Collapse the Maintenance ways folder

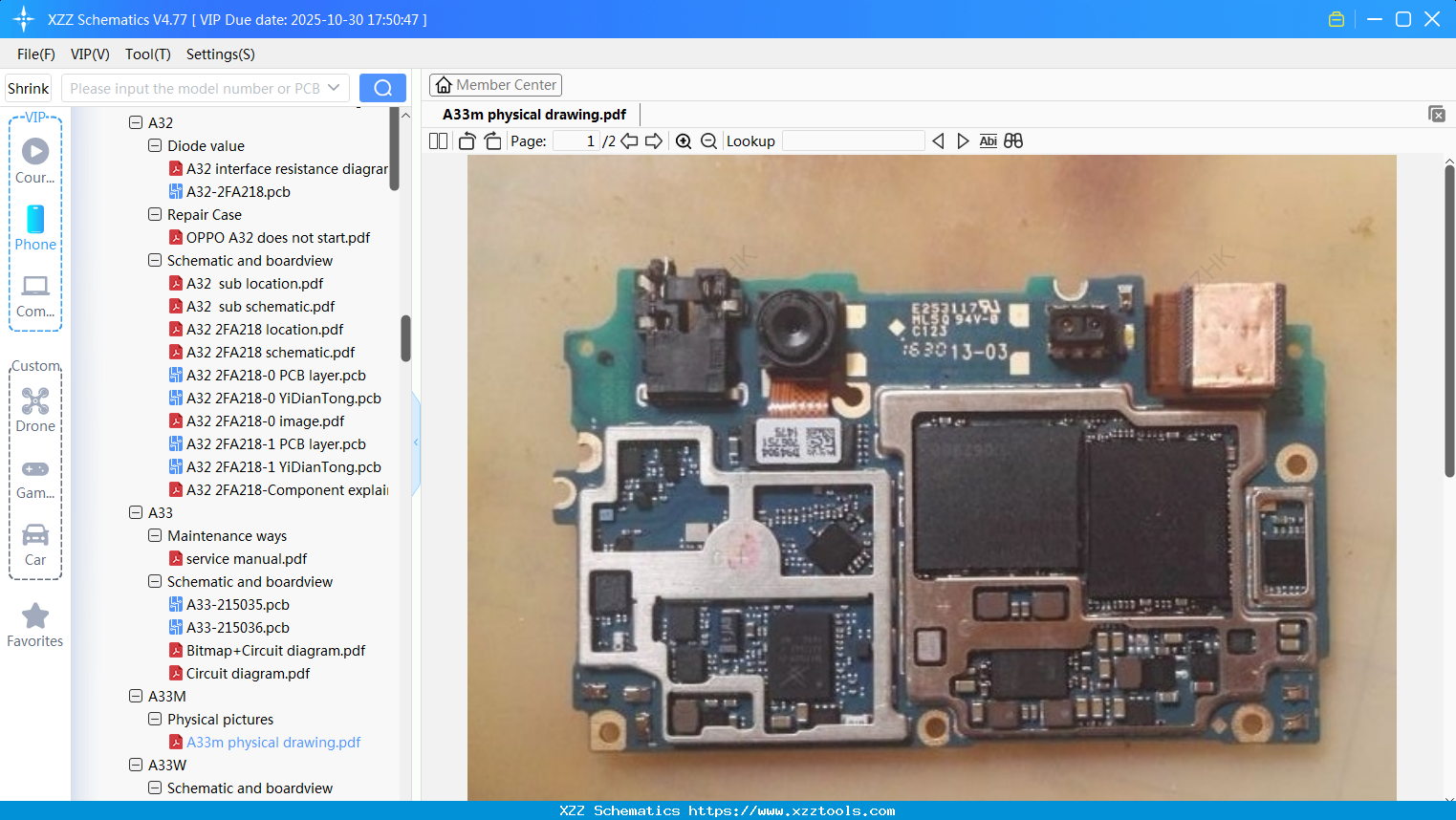tap(155, 535)
